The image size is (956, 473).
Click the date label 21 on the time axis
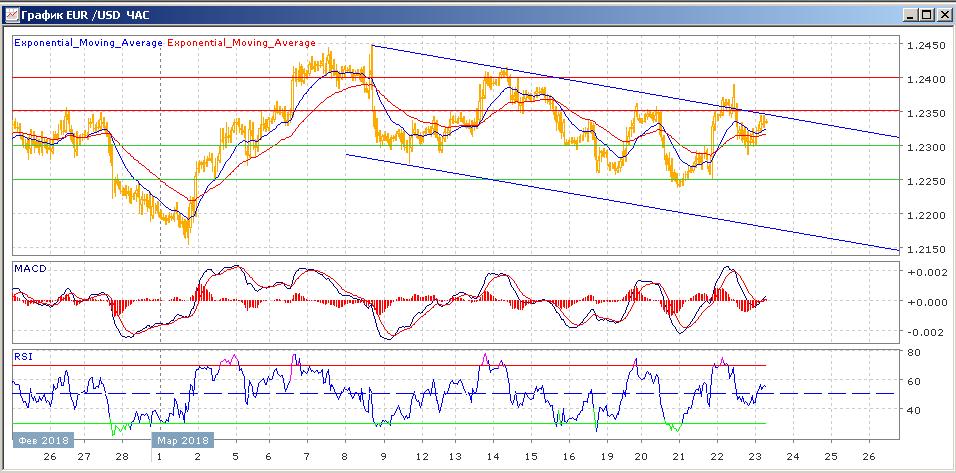[679, 457]
